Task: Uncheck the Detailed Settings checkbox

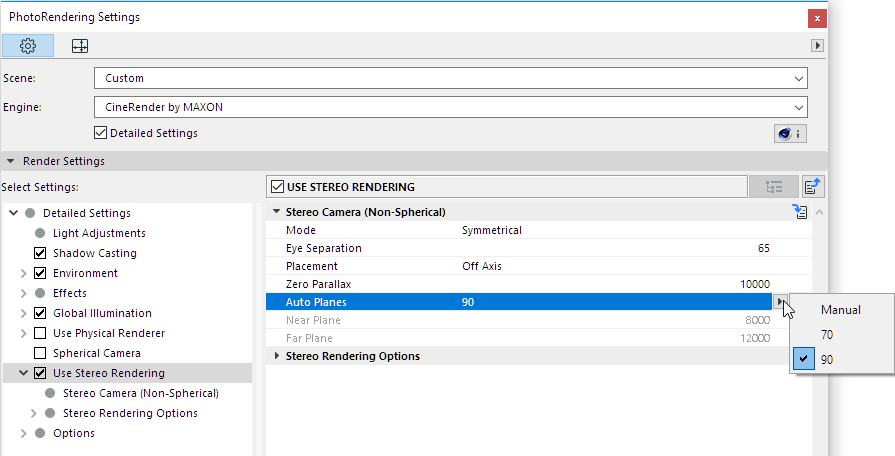Action: [100, 133]
